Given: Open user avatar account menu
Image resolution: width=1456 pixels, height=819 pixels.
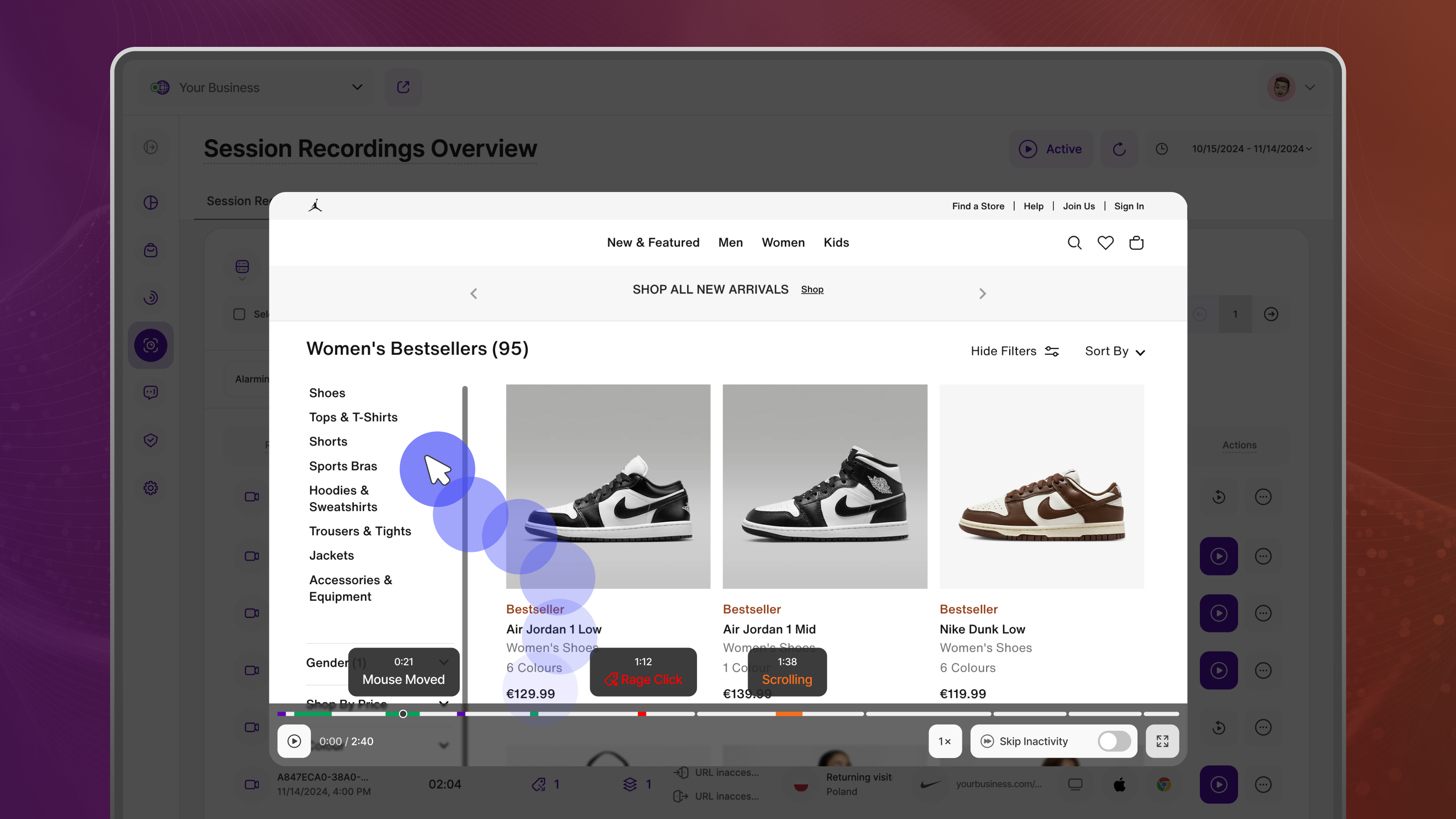Looking at the screenshot, I should point(1292,87).
